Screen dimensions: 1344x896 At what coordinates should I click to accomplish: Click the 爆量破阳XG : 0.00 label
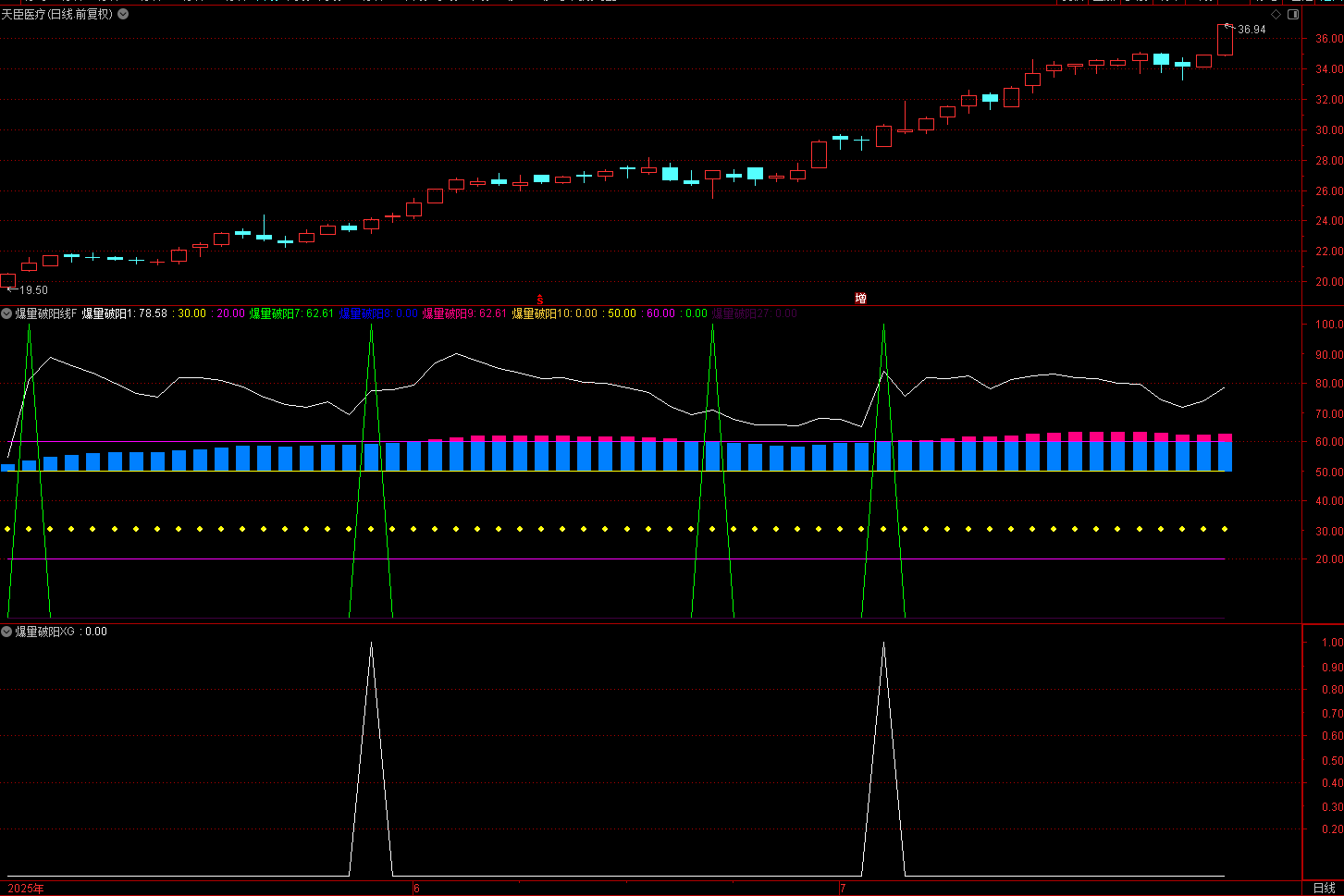click(x=61, y=632)
